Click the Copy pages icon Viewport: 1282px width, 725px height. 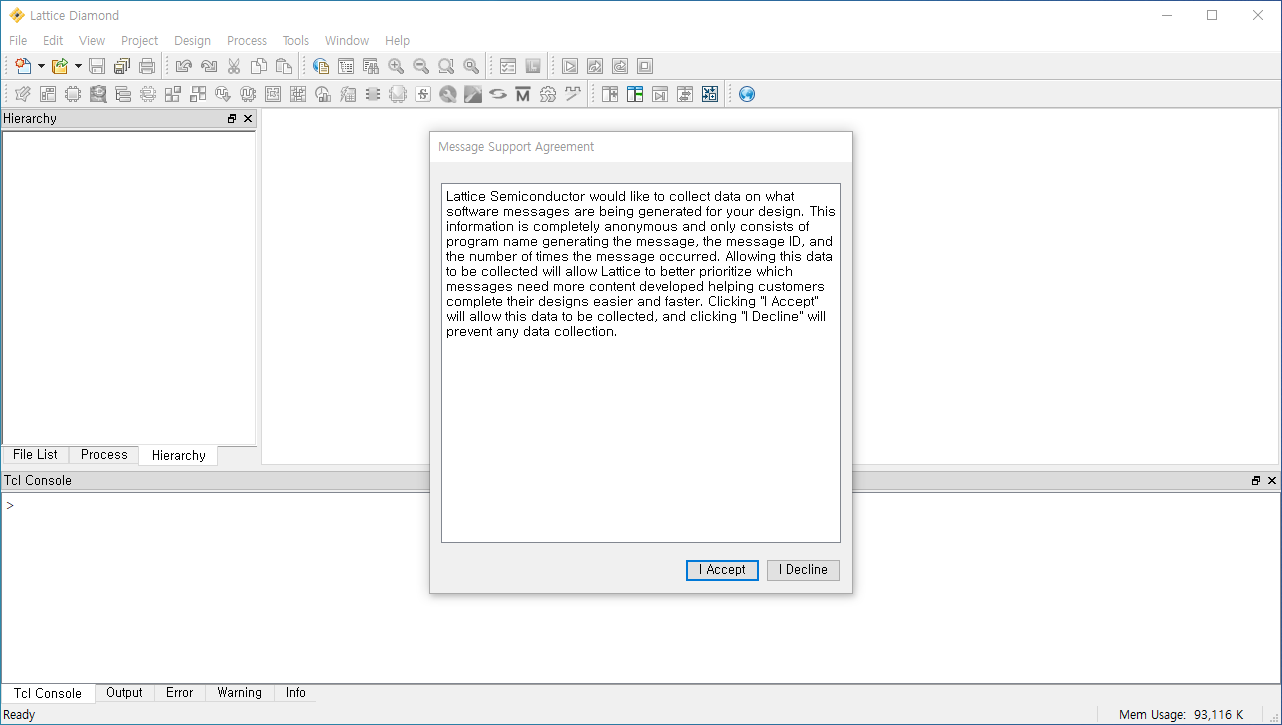click(258, 66)
